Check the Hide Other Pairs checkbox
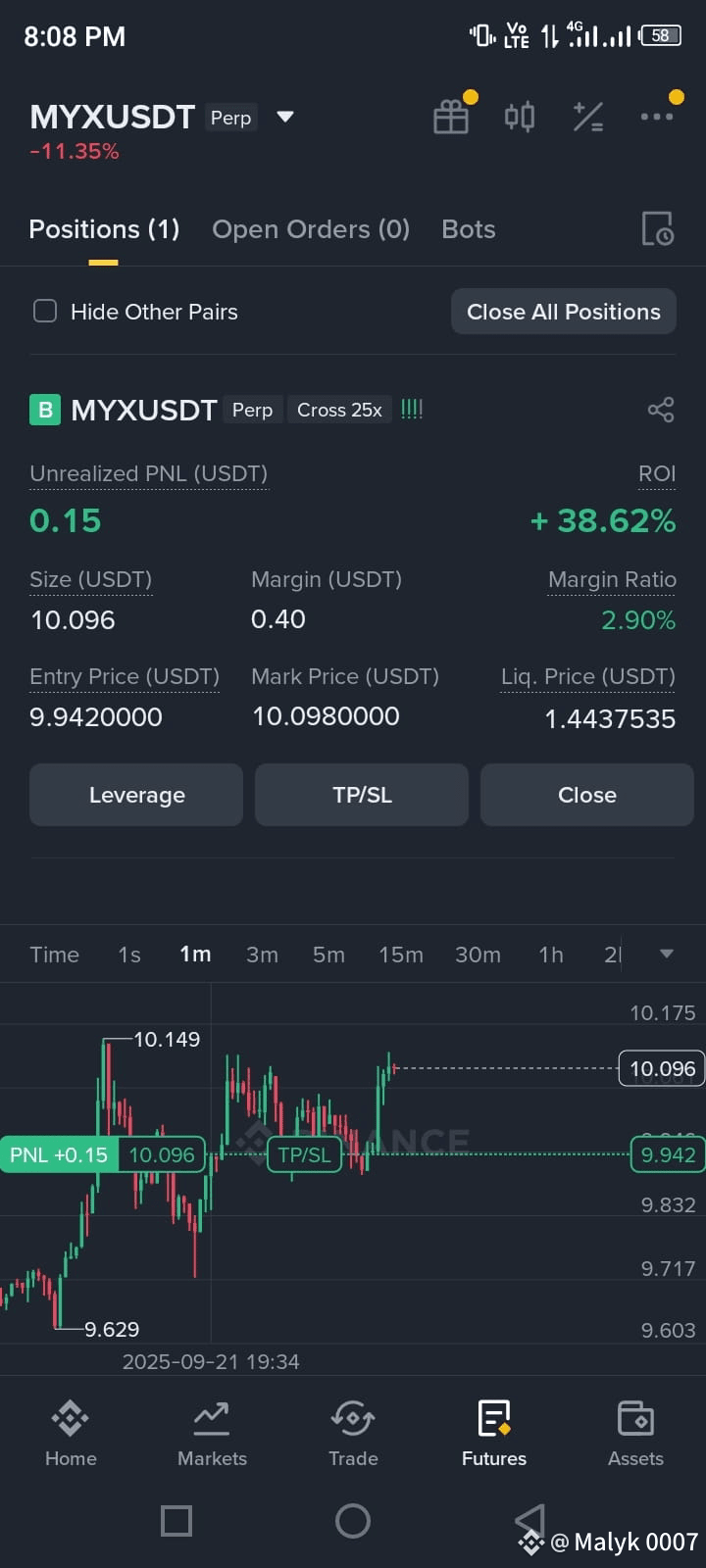This screenshot has width=706, height=1568. pyautogui.click(x=45, y=312)
